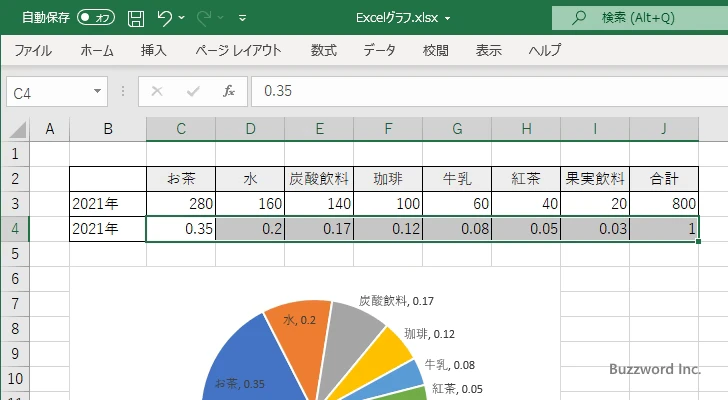Click the 紅茶, 0.05 data label

coord(457,388)
